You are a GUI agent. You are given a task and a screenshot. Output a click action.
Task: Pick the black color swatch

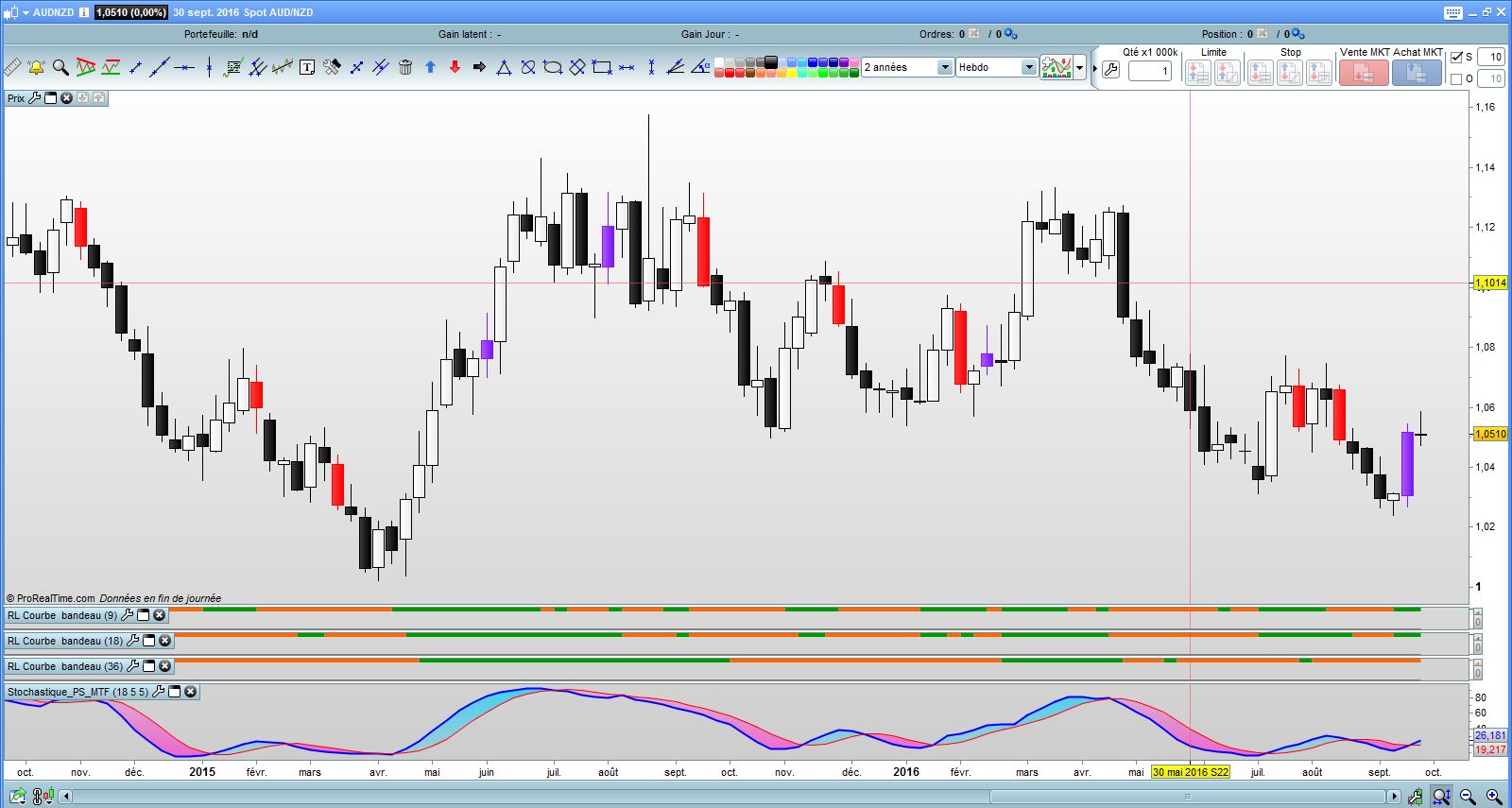pyautogui.click(x=771, y=62)
